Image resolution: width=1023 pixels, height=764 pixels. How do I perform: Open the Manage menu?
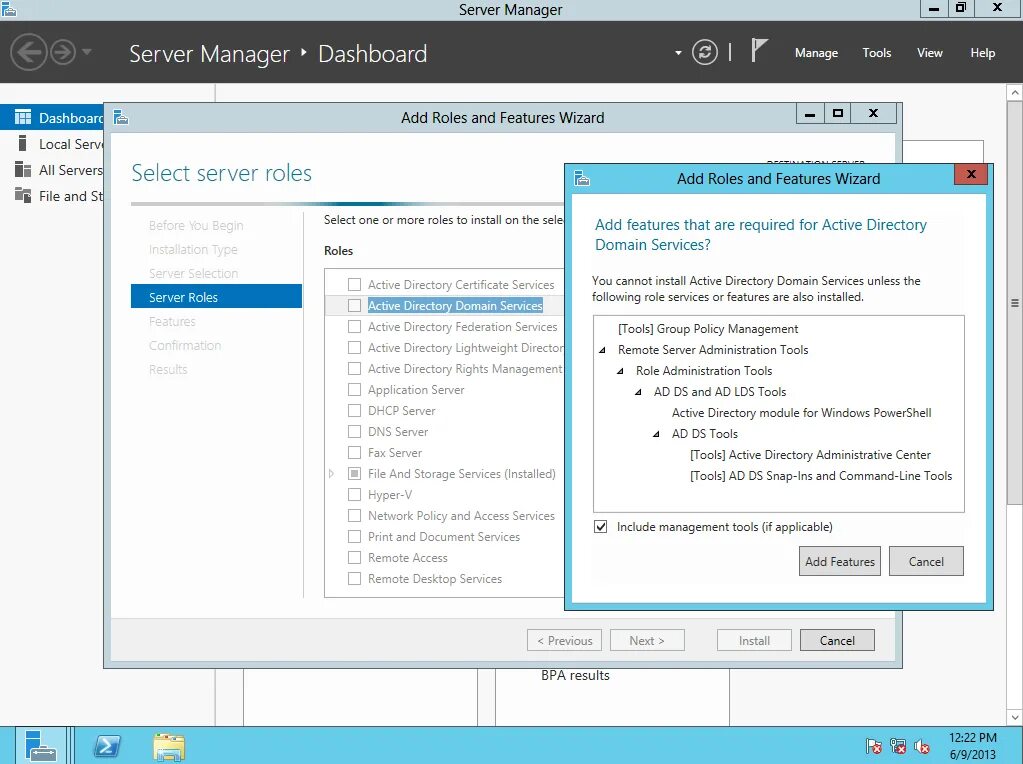[x=816, y=53]
